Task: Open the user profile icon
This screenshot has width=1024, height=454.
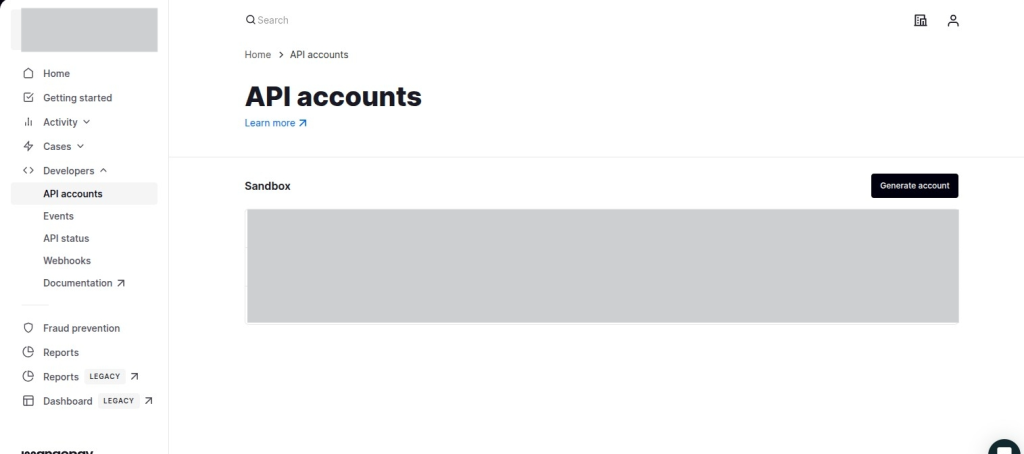Action: point(953,20)
